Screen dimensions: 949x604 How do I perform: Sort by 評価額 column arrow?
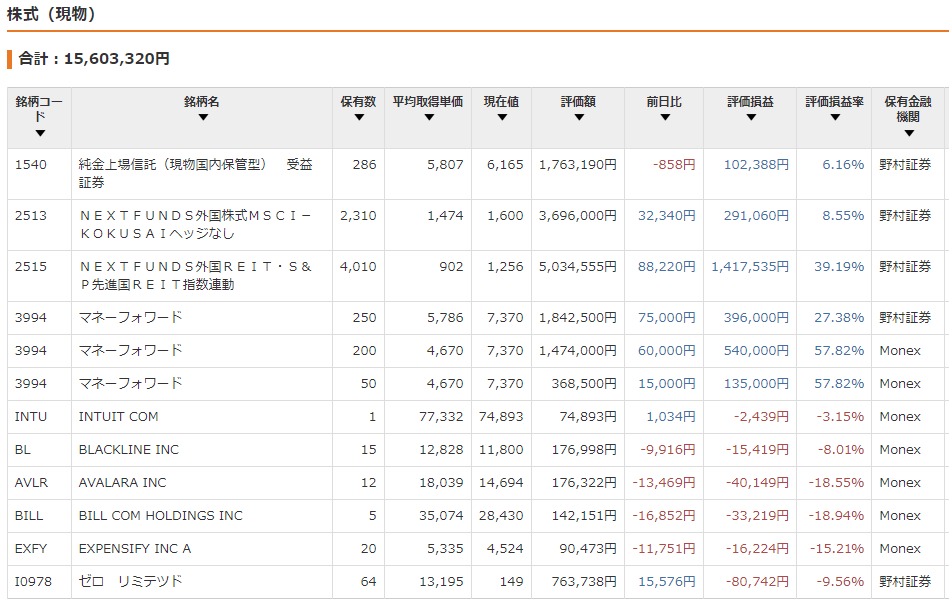(x=579, y=117)
